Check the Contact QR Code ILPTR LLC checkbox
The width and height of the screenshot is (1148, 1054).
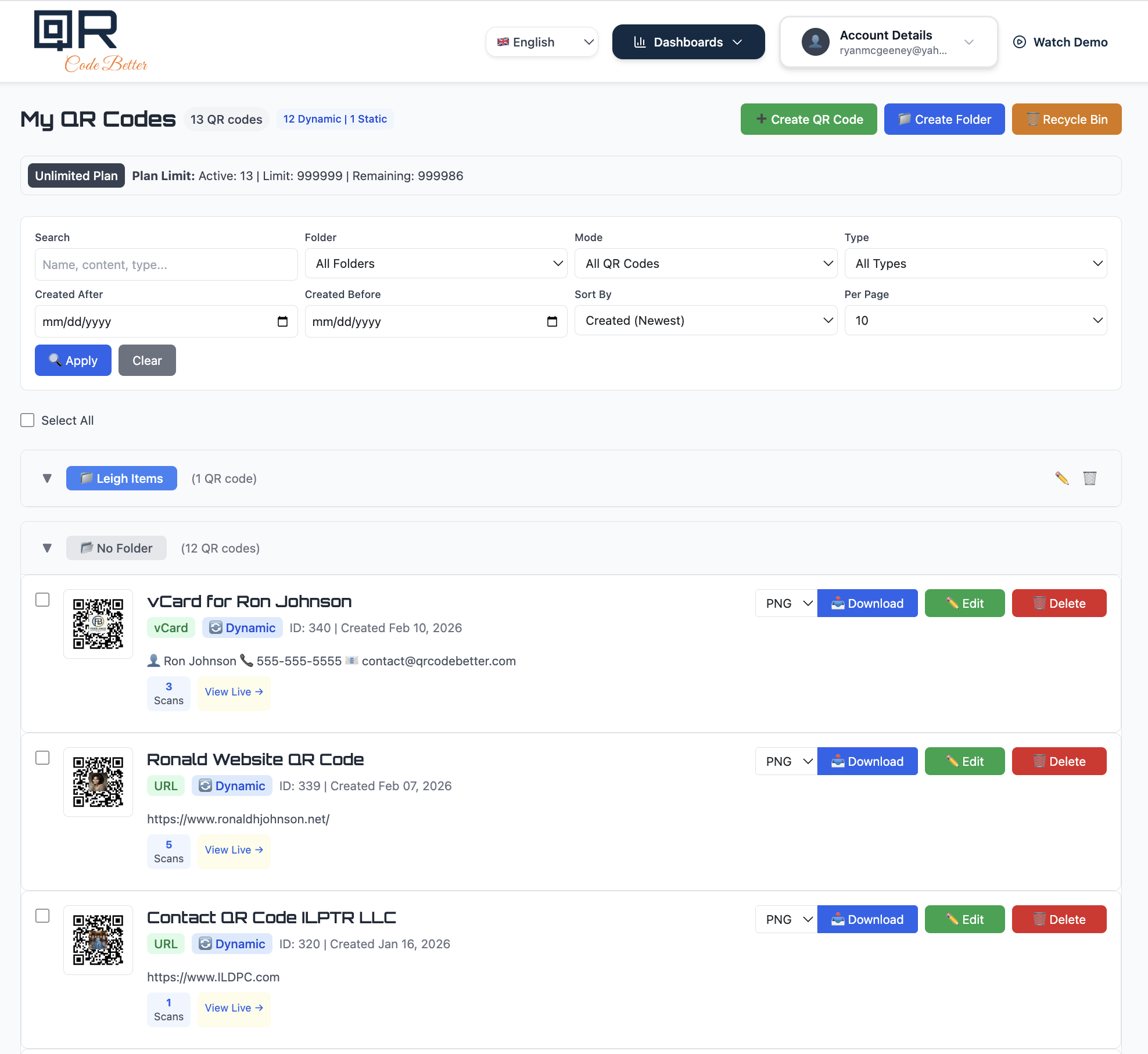[x=43, y=916]
